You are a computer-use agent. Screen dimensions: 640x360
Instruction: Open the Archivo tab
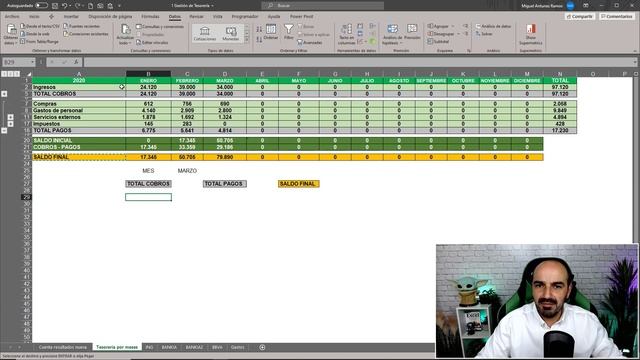(12, 16)
